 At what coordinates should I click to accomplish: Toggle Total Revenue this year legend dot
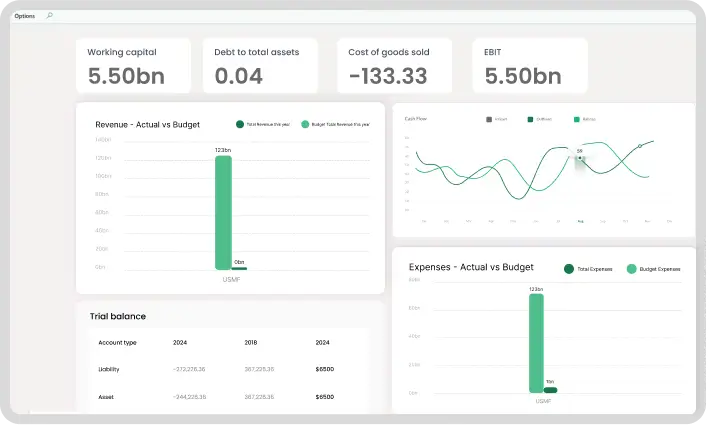(x=240, y=125)
